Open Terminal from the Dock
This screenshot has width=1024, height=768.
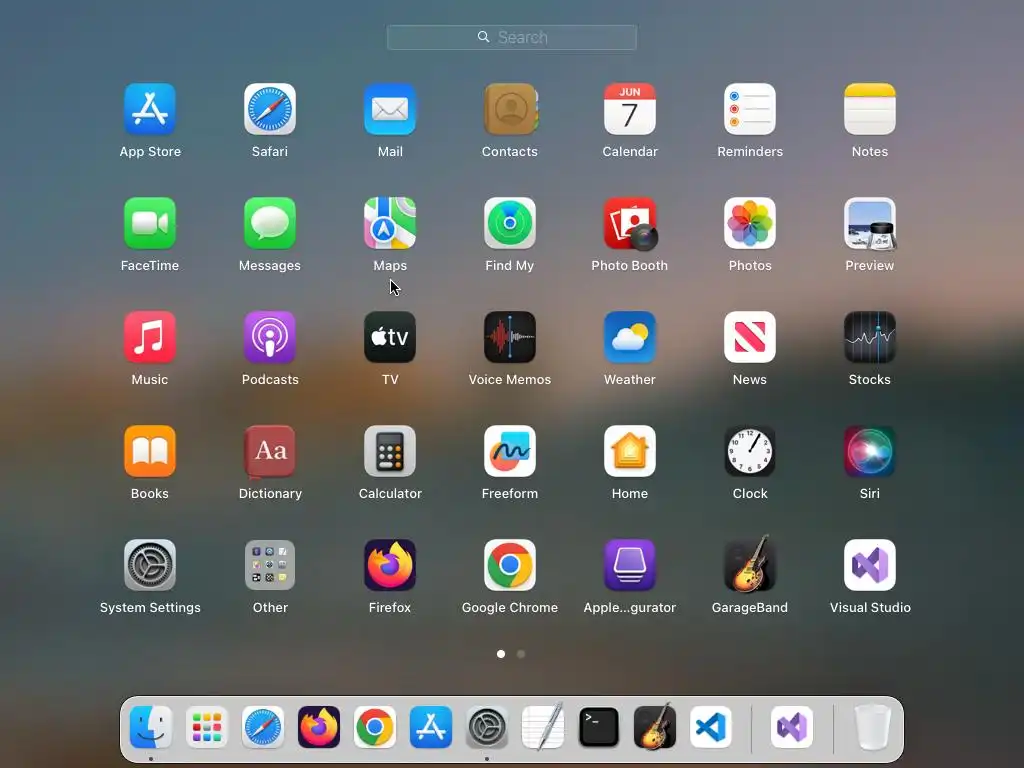[x=599, y=728]
